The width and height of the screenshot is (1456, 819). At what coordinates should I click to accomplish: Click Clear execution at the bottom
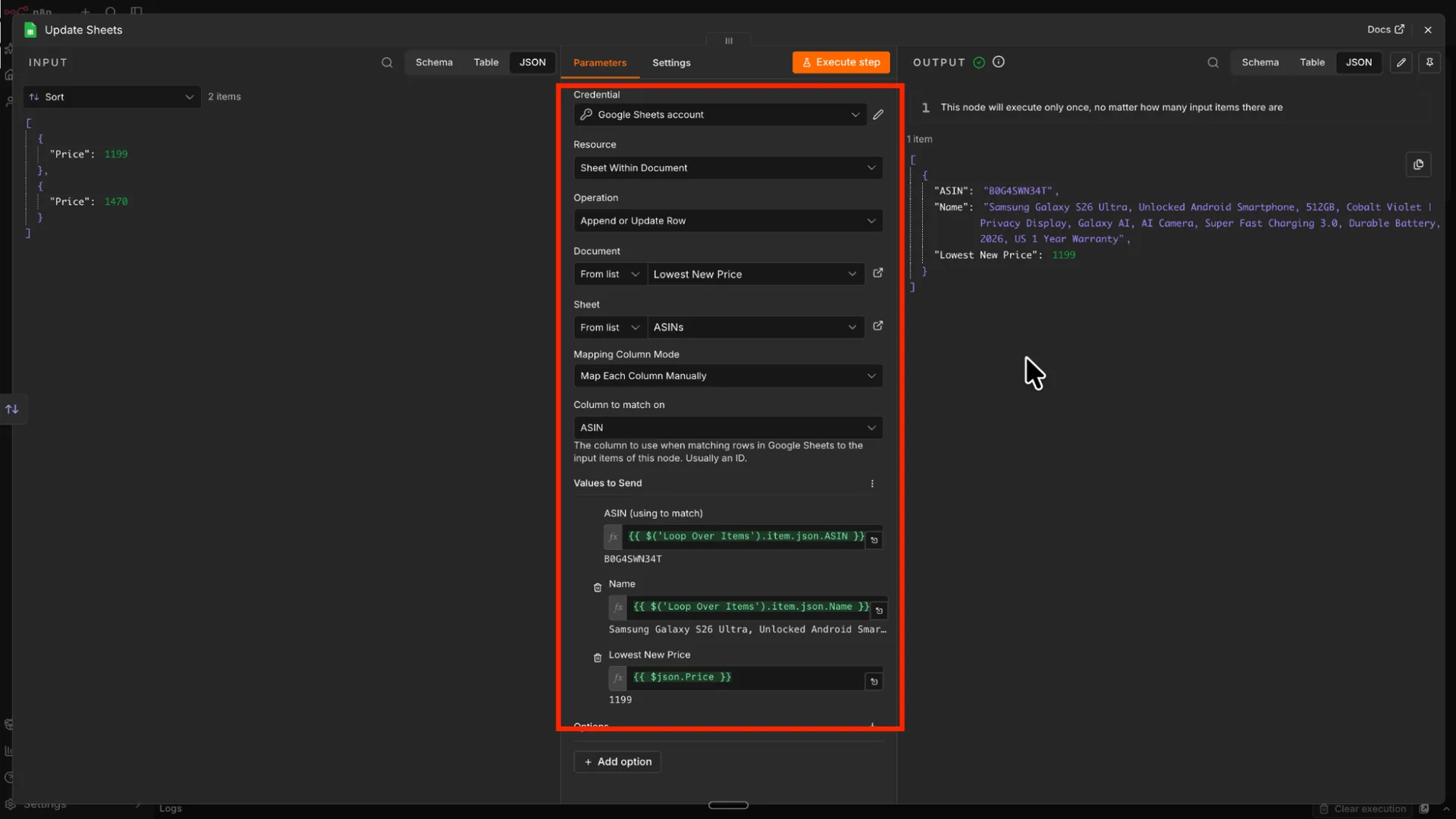pos(1363,809)
